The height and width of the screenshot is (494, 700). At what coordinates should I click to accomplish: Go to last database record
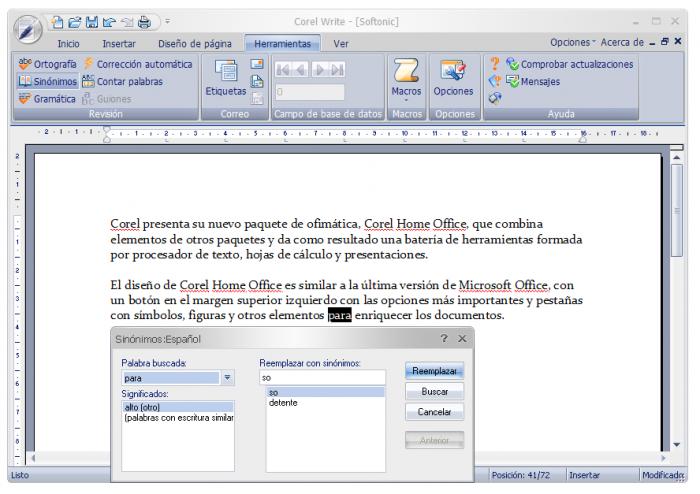tap(337, 70)
